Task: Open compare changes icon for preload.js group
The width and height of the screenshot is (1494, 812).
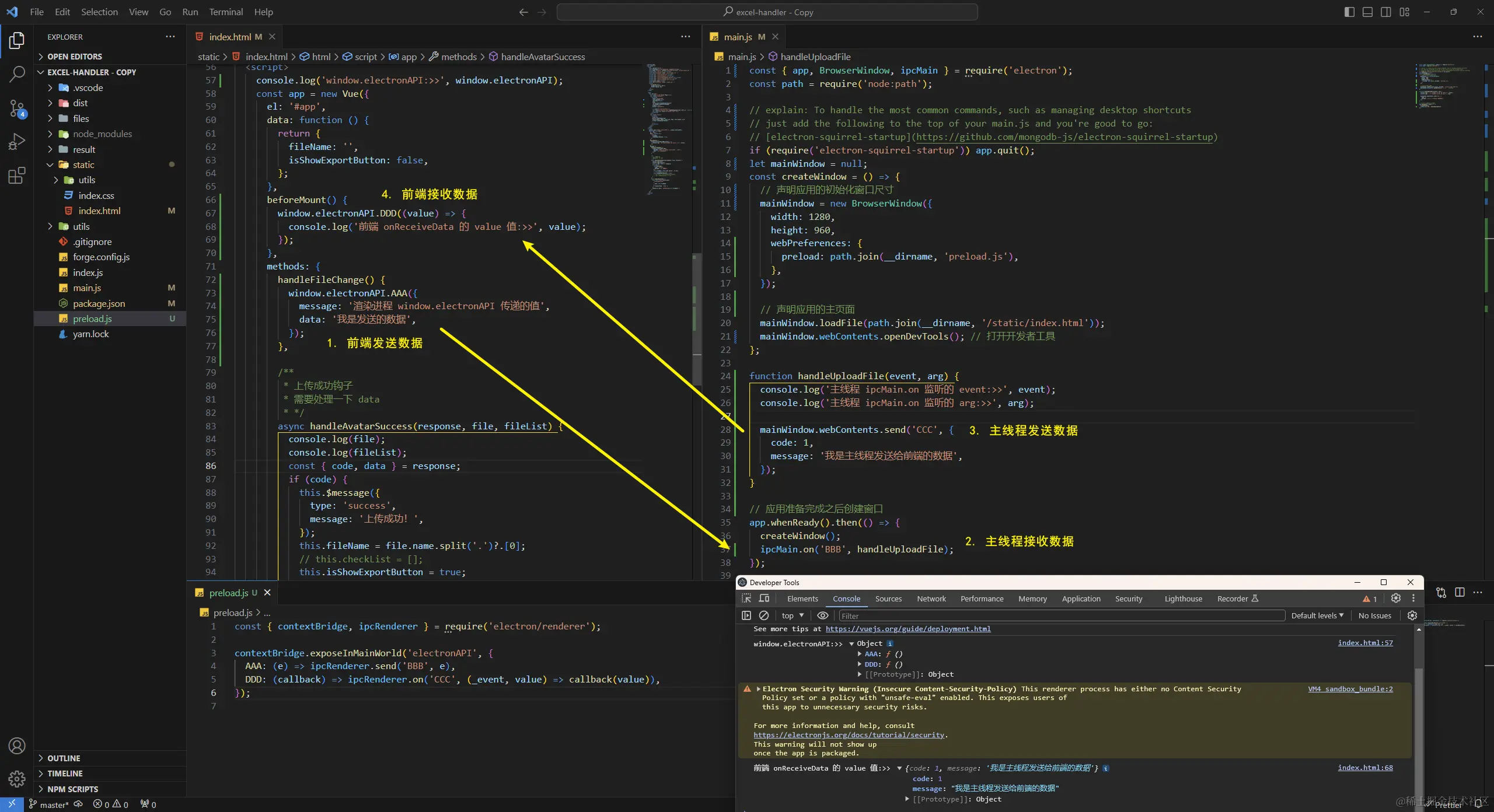Action: click(x=1441, y=593)
